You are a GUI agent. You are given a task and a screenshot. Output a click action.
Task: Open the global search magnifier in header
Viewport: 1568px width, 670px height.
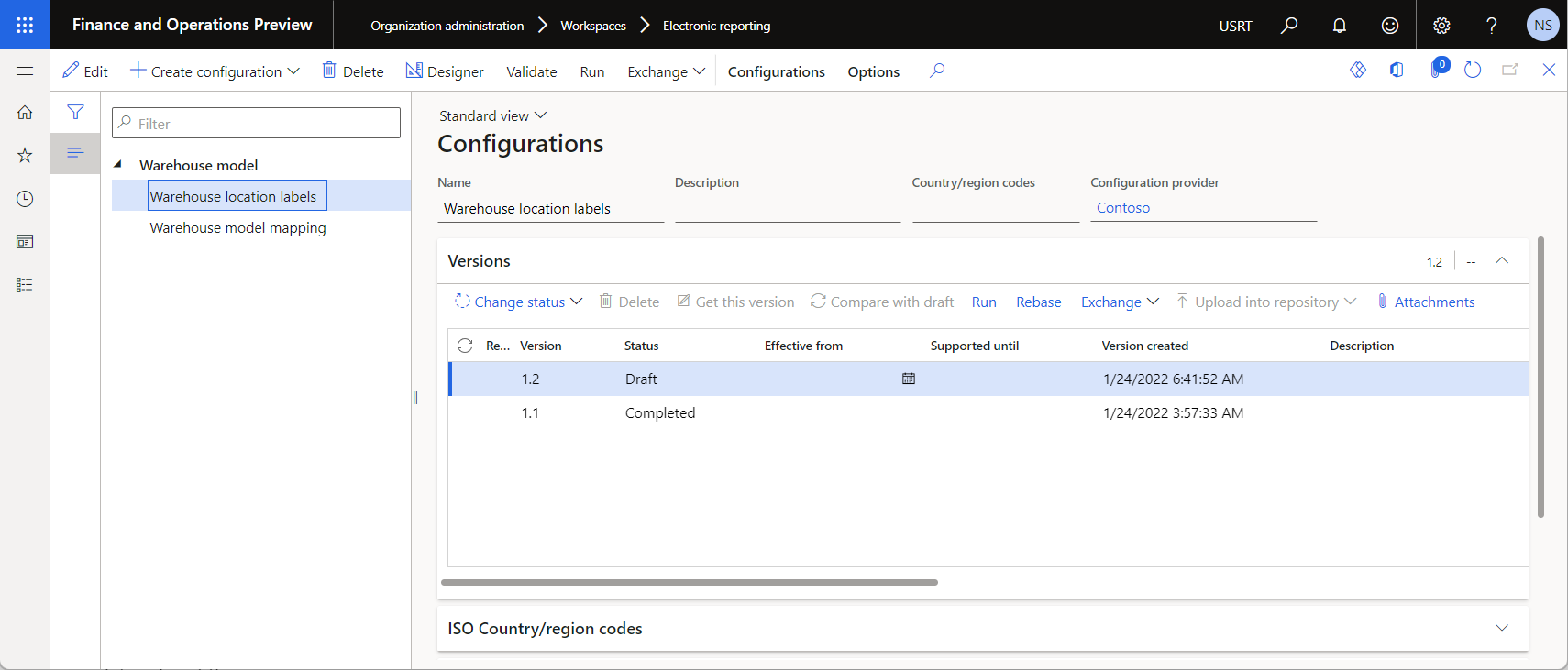coord(1289,25)
